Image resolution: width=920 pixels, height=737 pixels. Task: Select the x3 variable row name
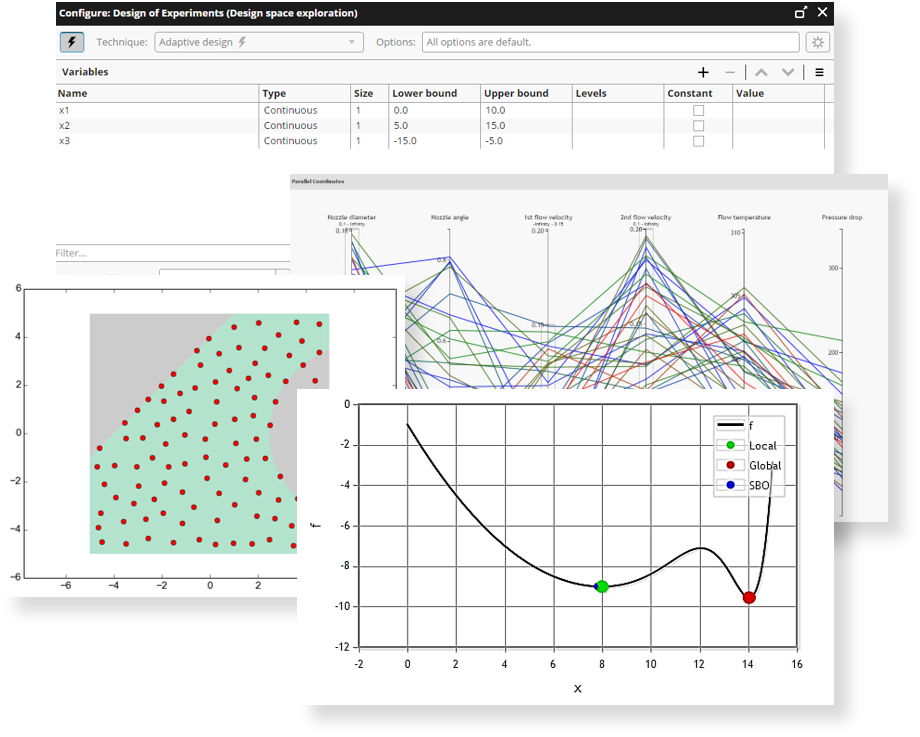click(64, 141)
